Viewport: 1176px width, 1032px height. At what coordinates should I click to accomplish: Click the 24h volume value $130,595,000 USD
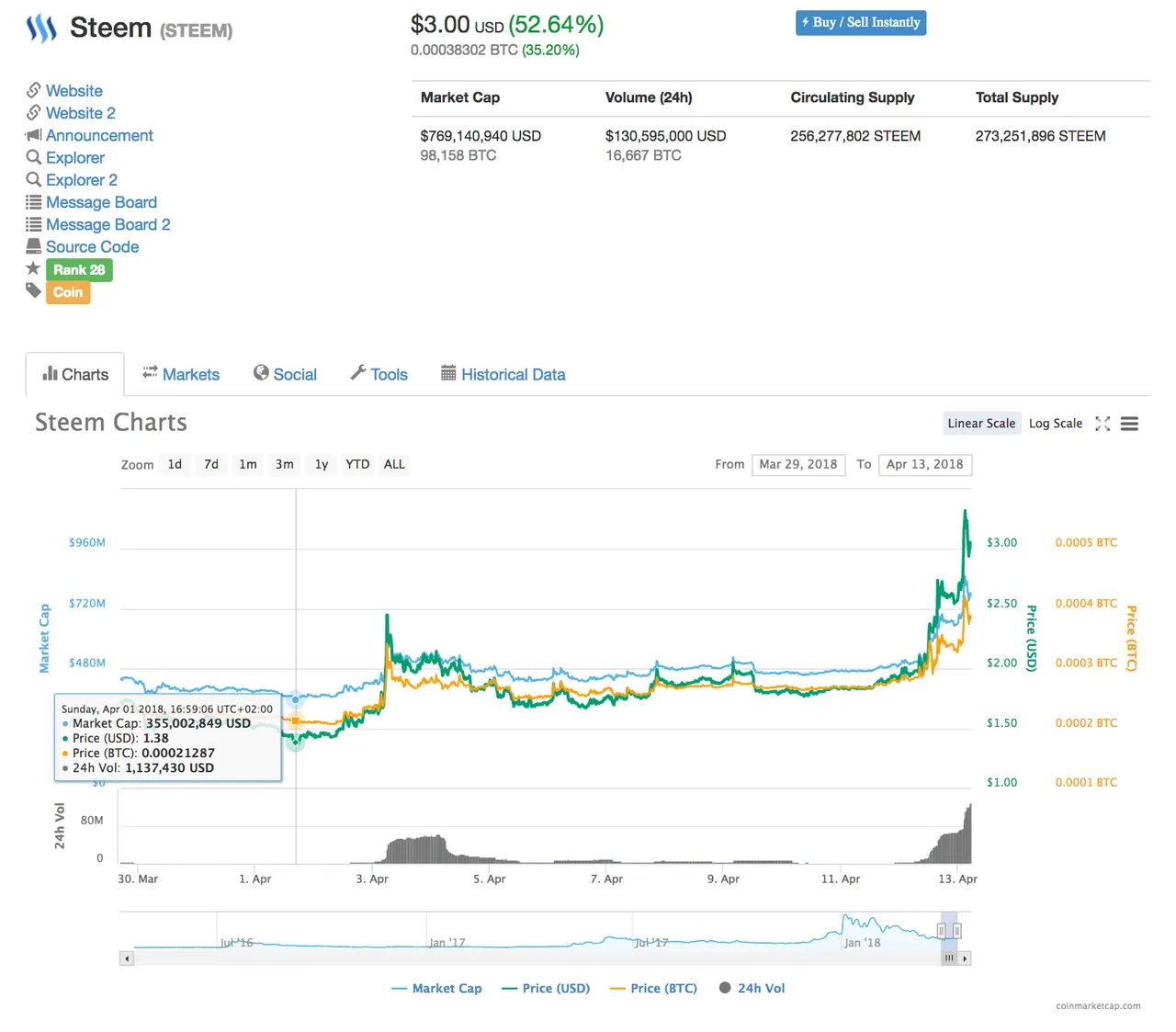(665, 136)
